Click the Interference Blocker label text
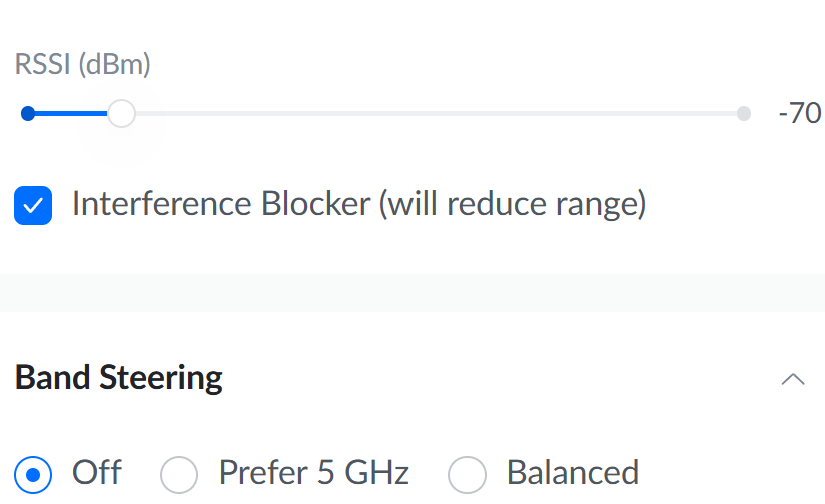 [x=220, y=204]
